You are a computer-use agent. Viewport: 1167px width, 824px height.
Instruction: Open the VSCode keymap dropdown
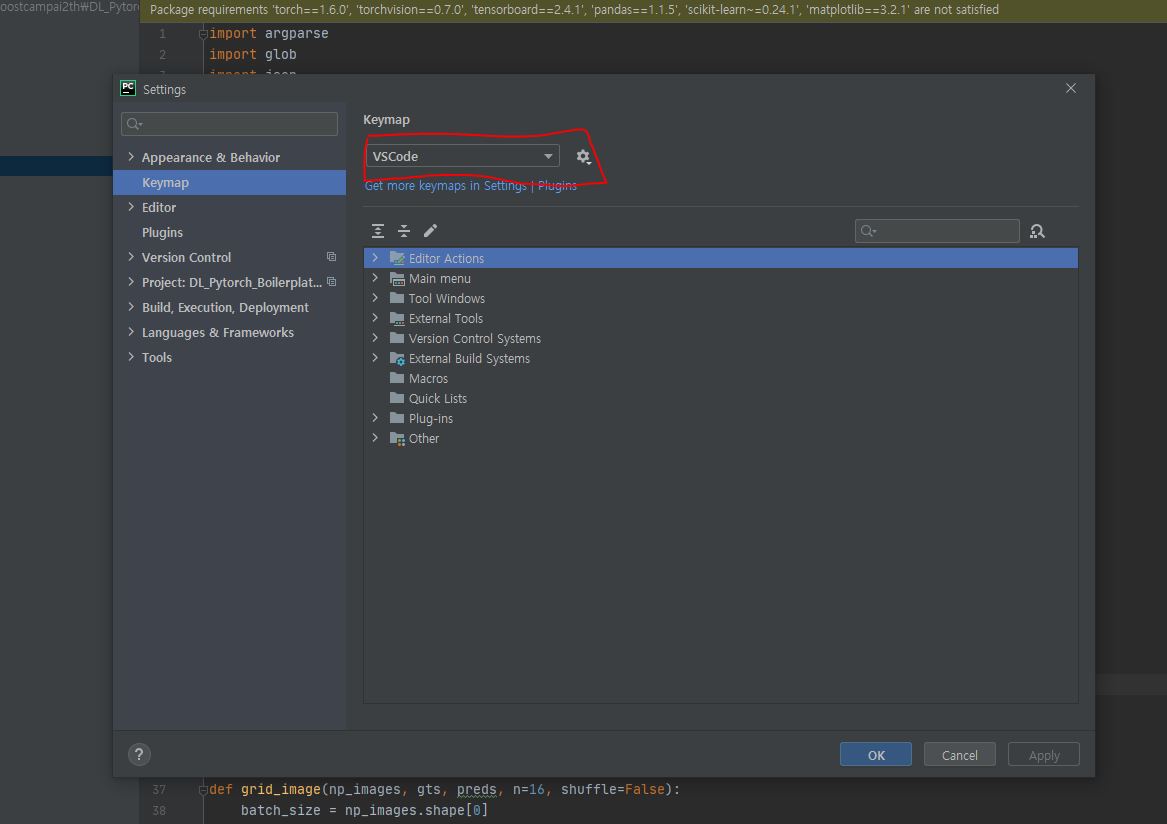(462, 156)
